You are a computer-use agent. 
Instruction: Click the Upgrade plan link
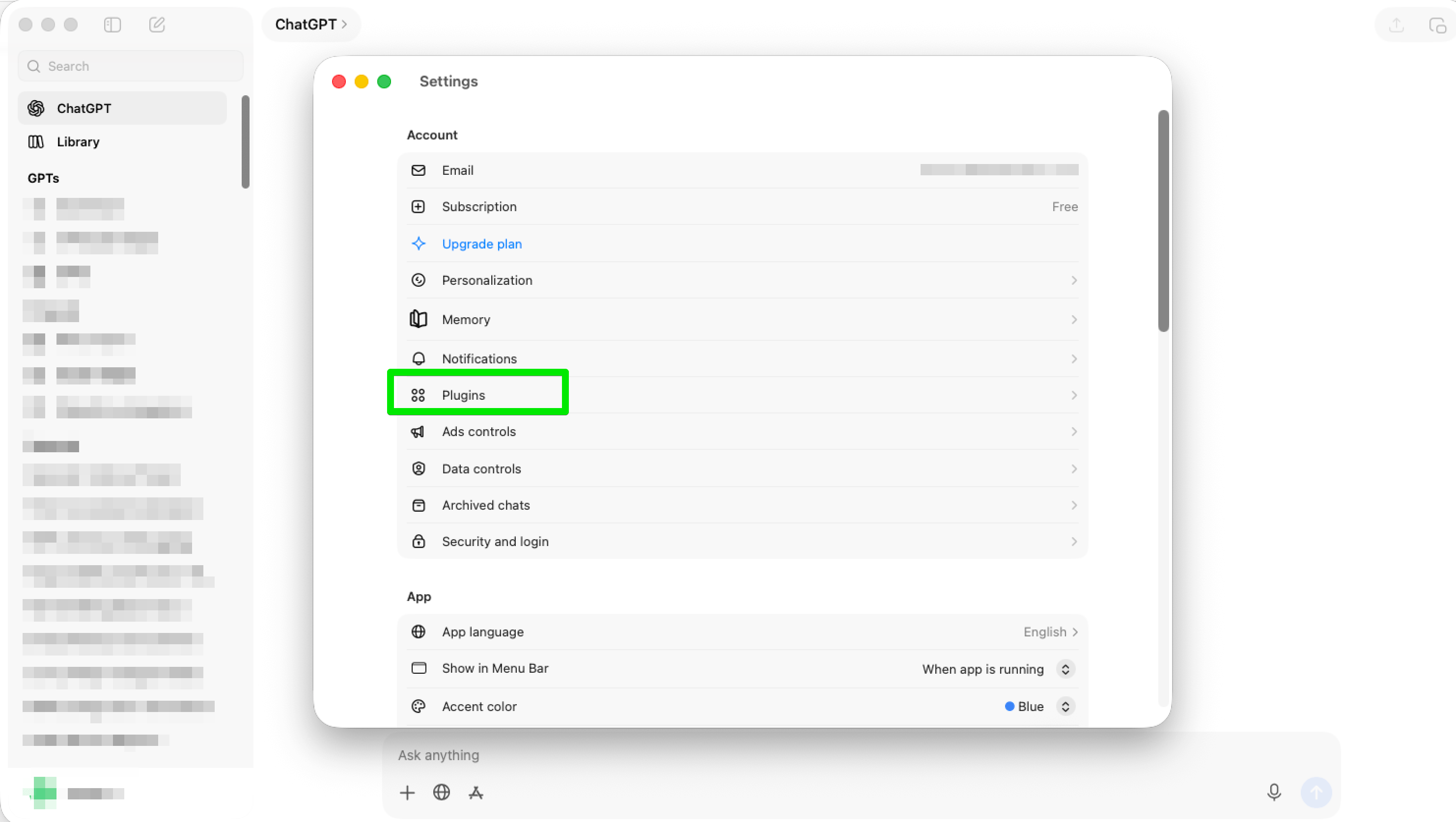[481, 244]
